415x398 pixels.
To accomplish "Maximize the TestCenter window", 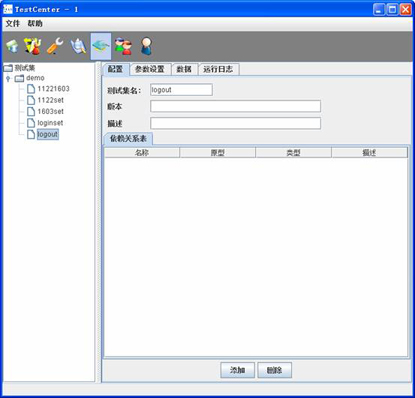I will point(392,9).
